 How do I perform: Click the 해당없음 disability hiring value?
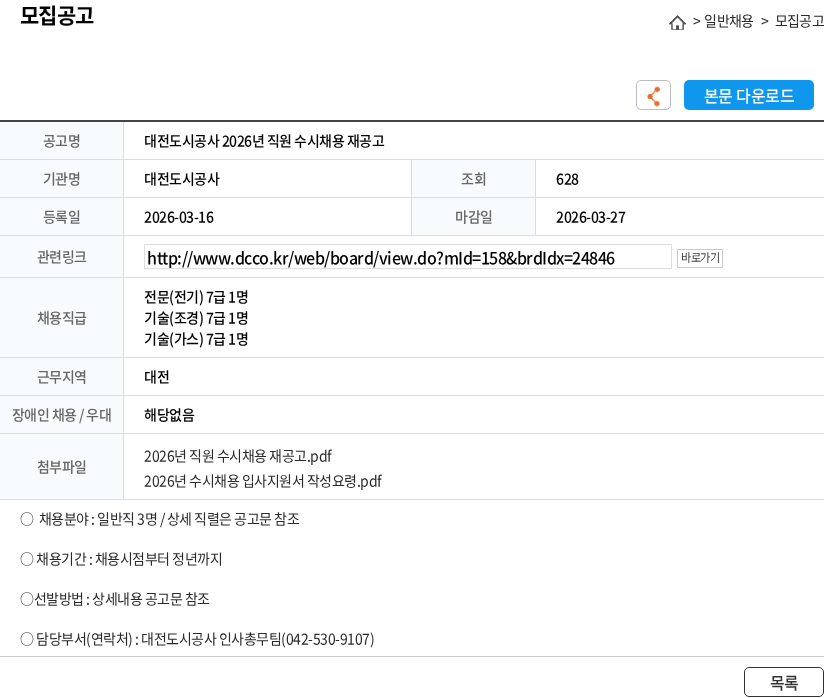coord(169,415)
